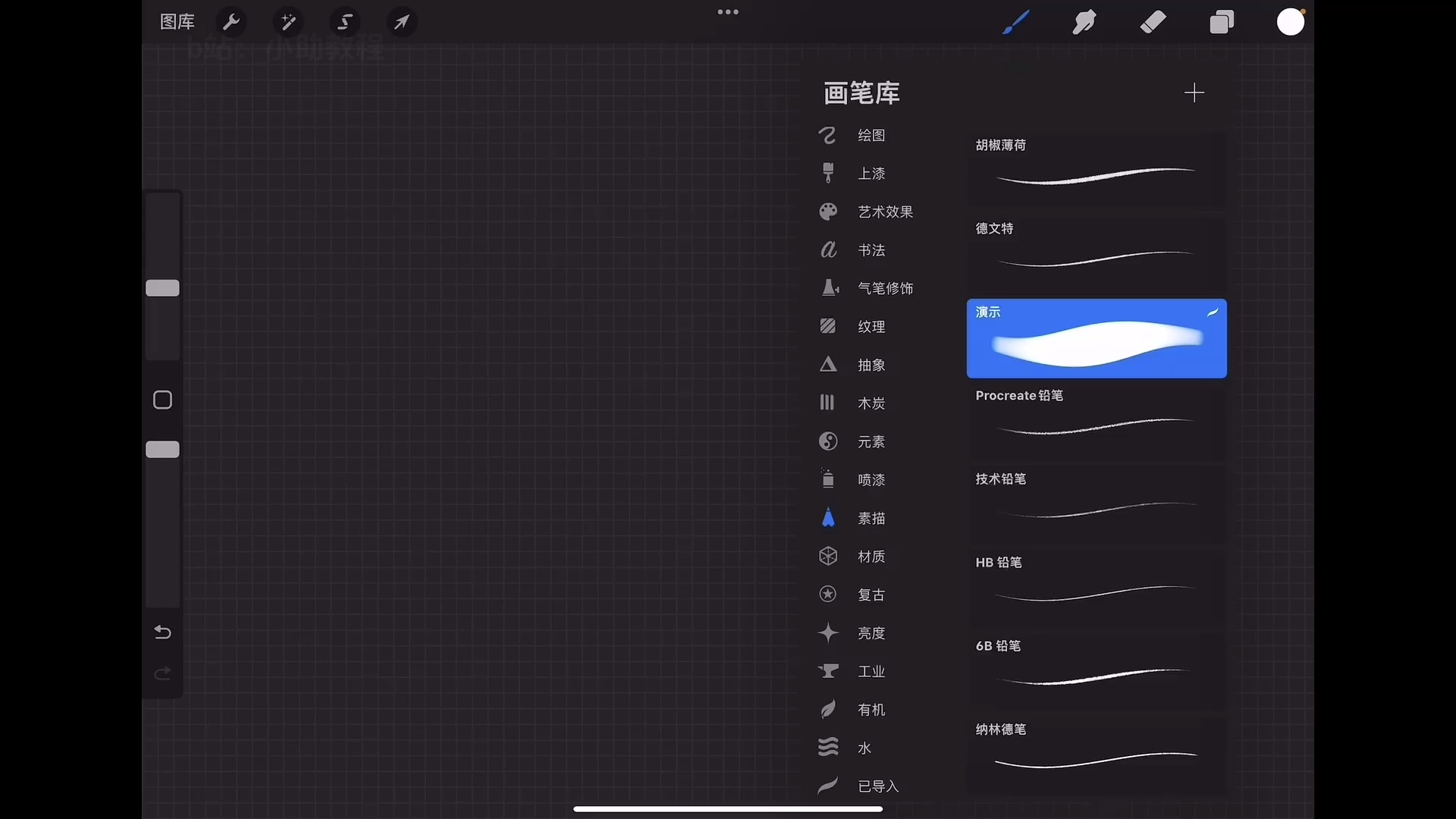1456x819 pixels.
Task: Switch to the 素描 brush category
Action: click(872, 518)
